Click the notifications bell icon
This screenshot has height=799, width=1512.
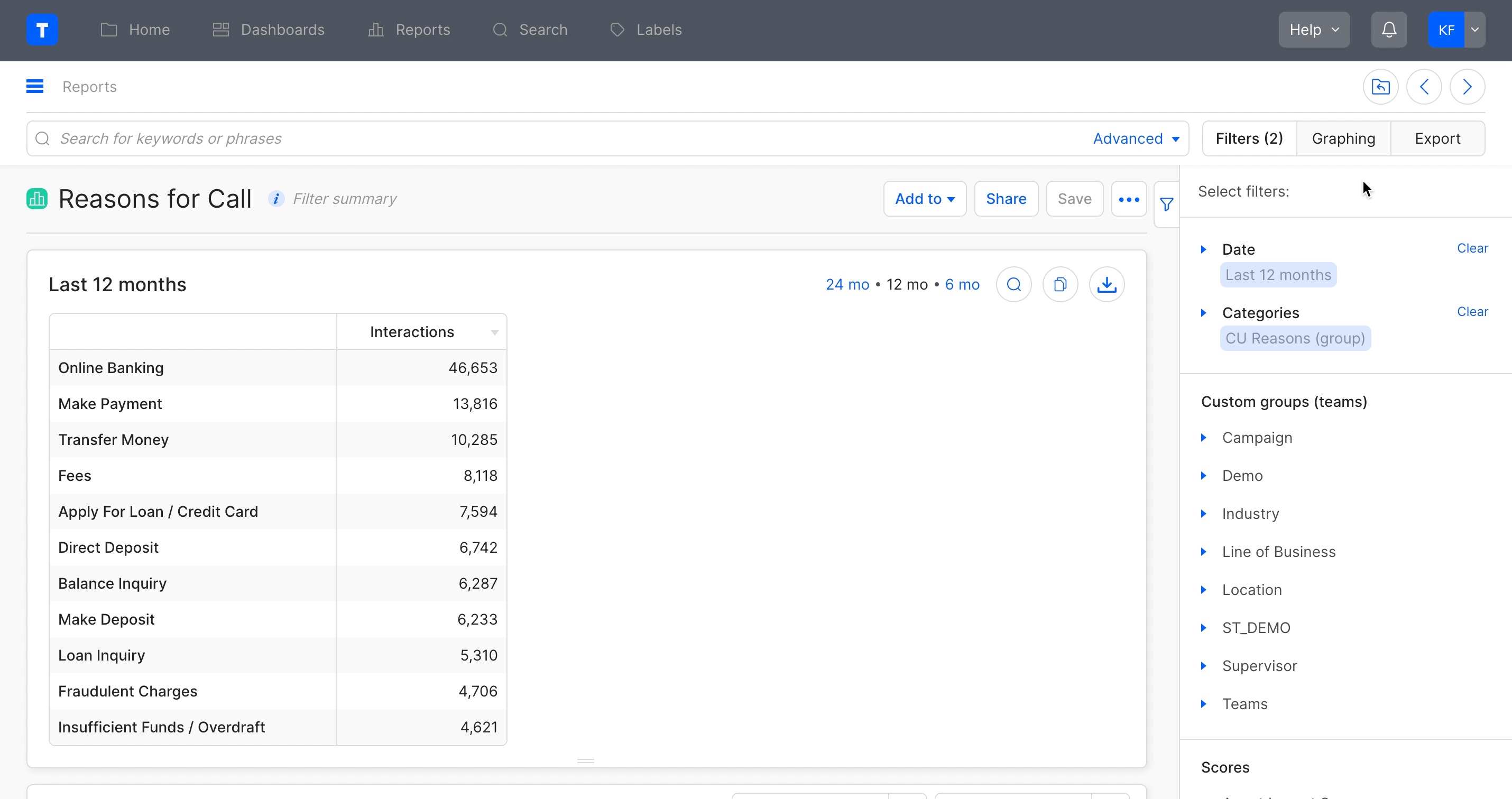coord(1388,30)
